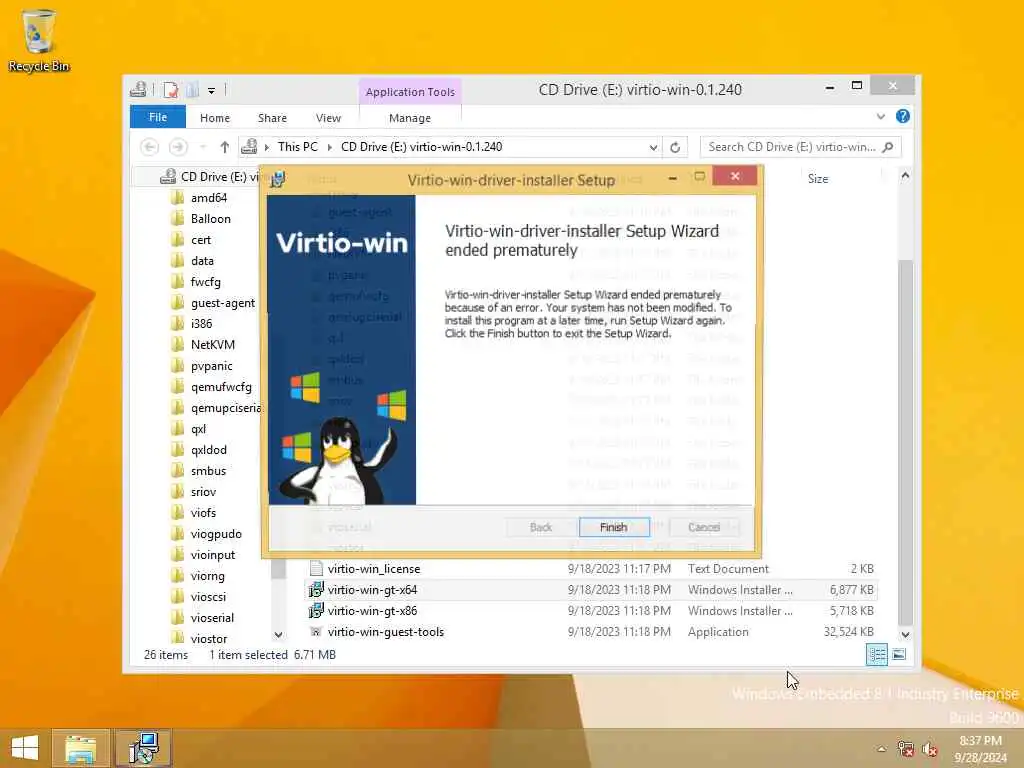This screenshot has height=768, width=1024.
Task: Open Explorer Help icon
Action: tap(903, 116)
